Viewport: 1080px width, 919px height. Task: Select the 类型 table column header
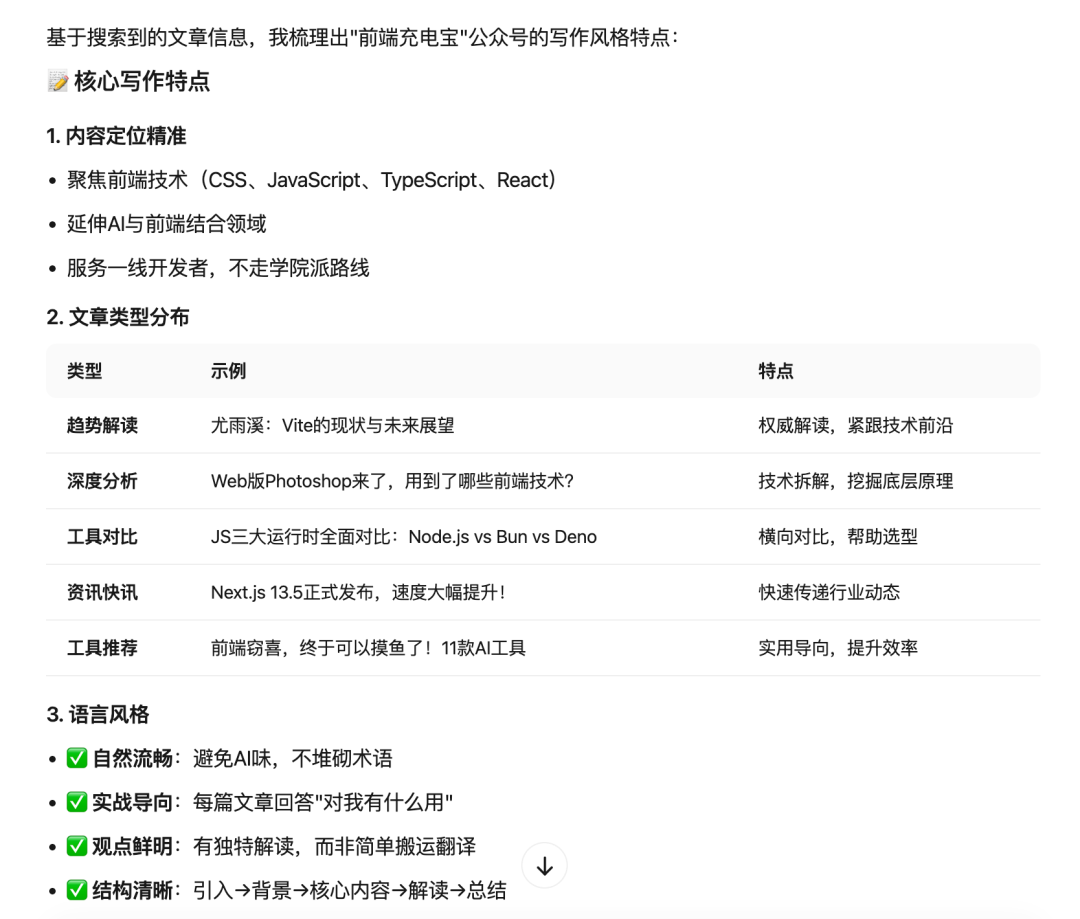coord(85,370)
